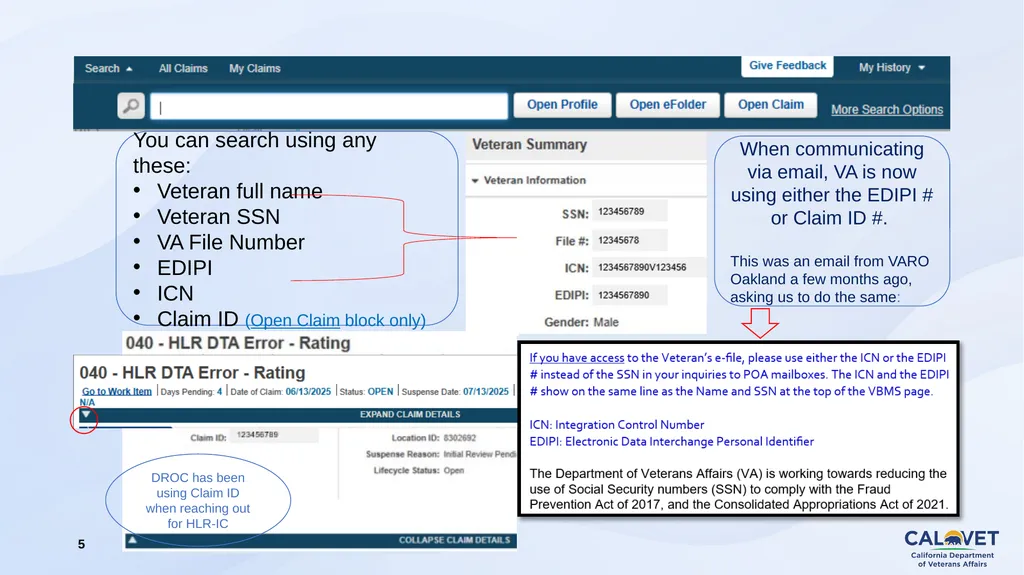The width and height of the screenshot is (1024, 575).
Task: Open My History dropdown
Action: (x=891, y=67)
